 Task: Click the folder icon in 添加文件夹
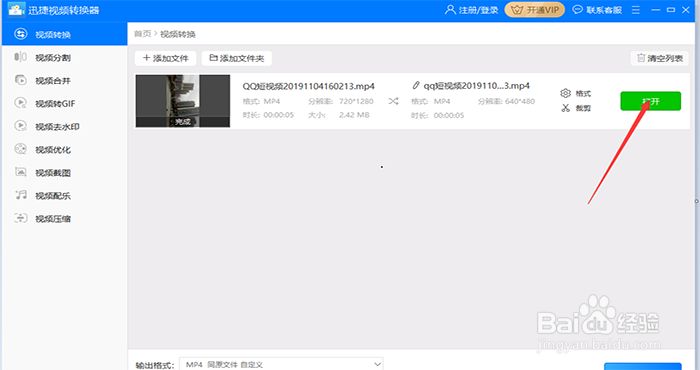(213, 58)
